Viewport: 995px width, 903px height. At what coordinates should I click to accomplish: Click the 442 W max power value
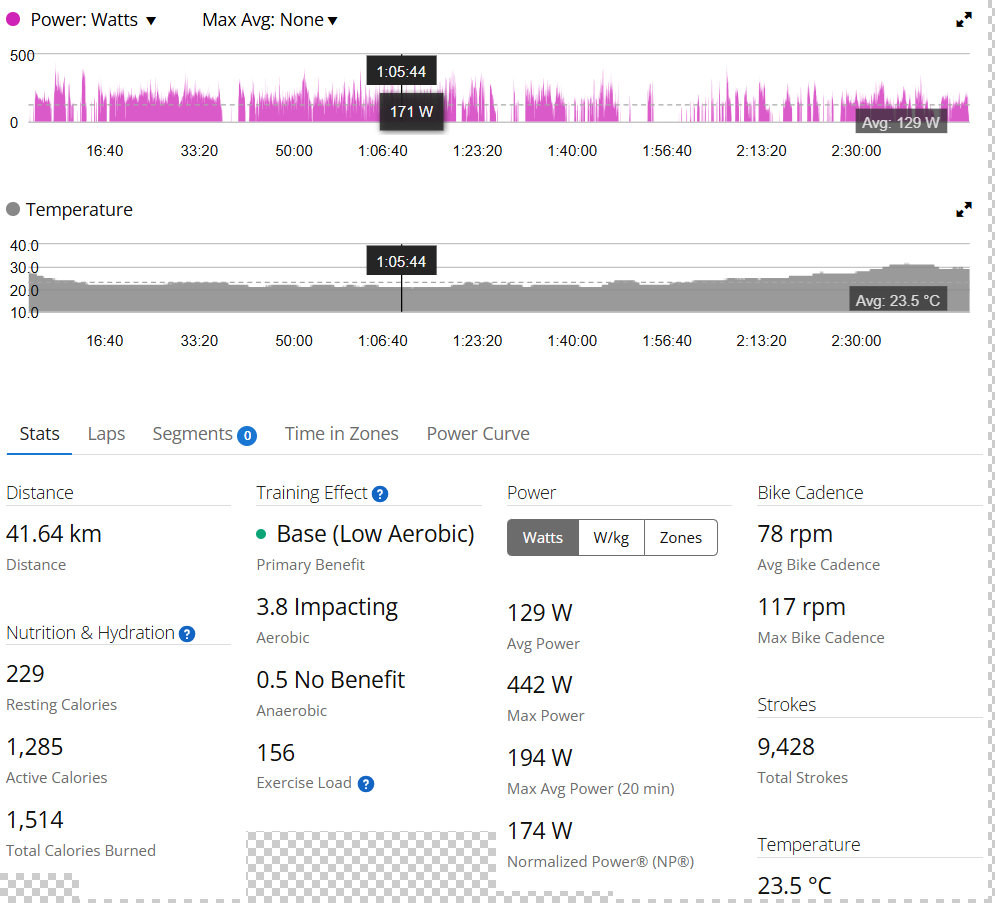click(x=540, y=685)
